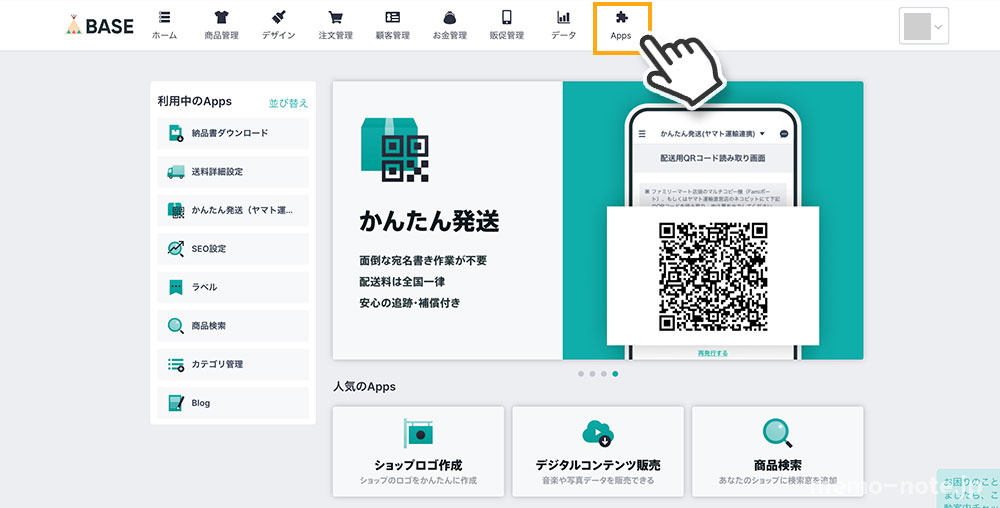Click the 送料詳細設定 truck icon

coord(175,172)
